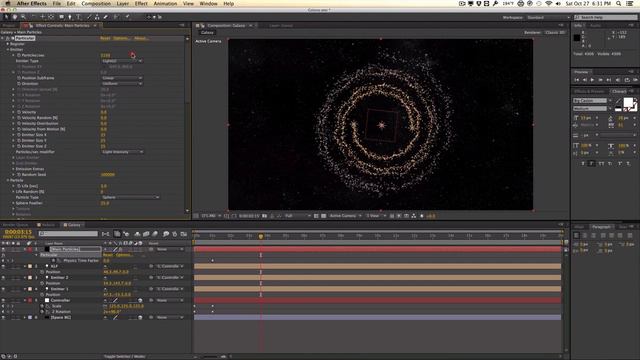Toggle Particular effect fx switch
This screenshot has height=360, width=640.
coord(8,38)
